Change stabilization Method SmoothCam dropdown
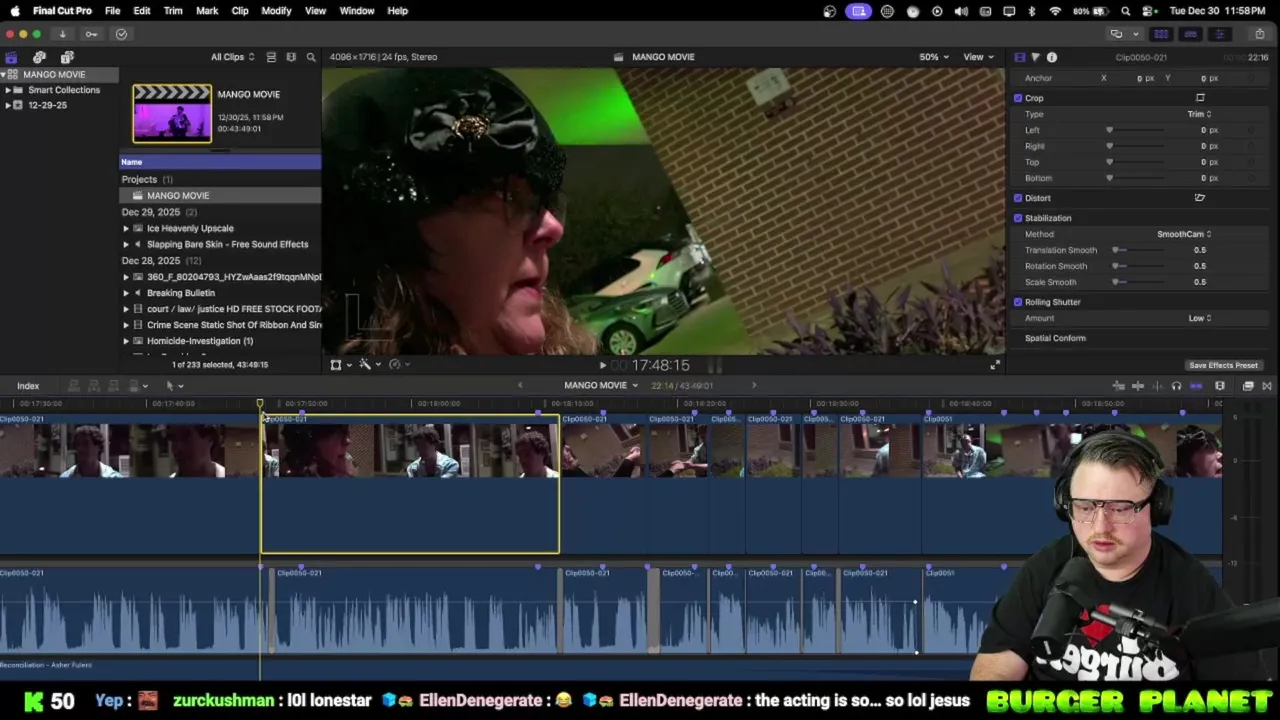This screenshot has width=1280, height=720. [x=1184, y=234]
